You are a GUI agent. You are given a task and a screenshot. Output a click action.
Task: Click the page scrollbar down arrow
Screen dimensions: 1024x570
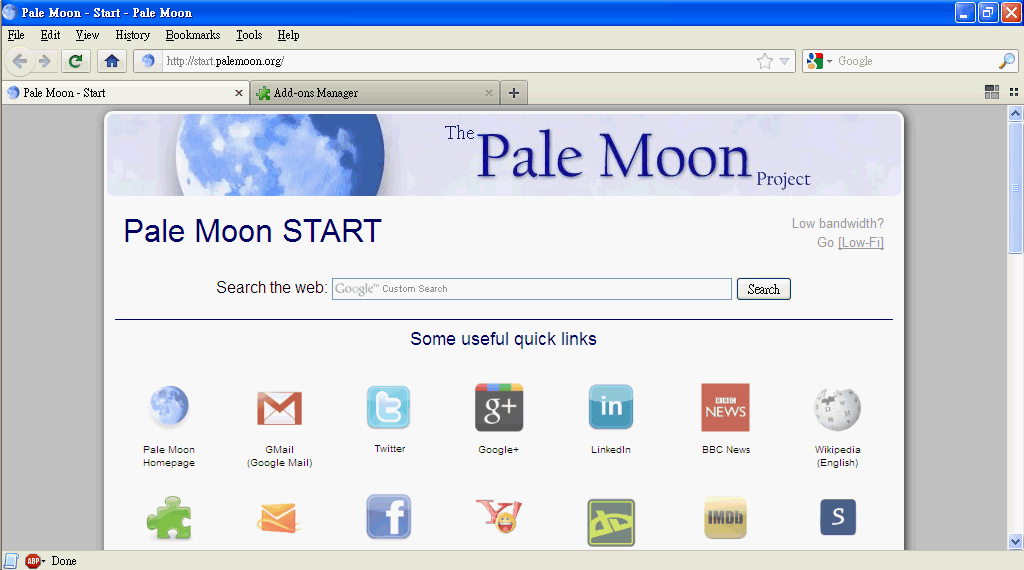click(1015, 541)
